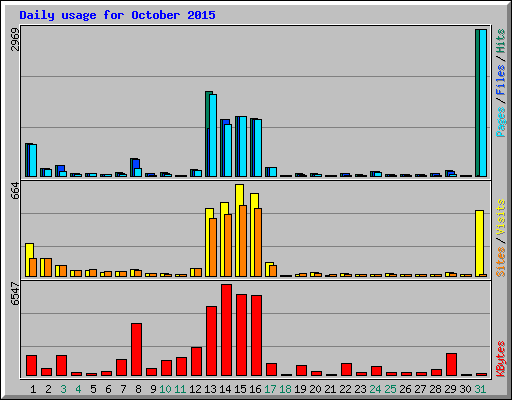This screenshot has height=400, width=512.
Task: Select the Hits bars for day 1
Action: tap(27, 160)
